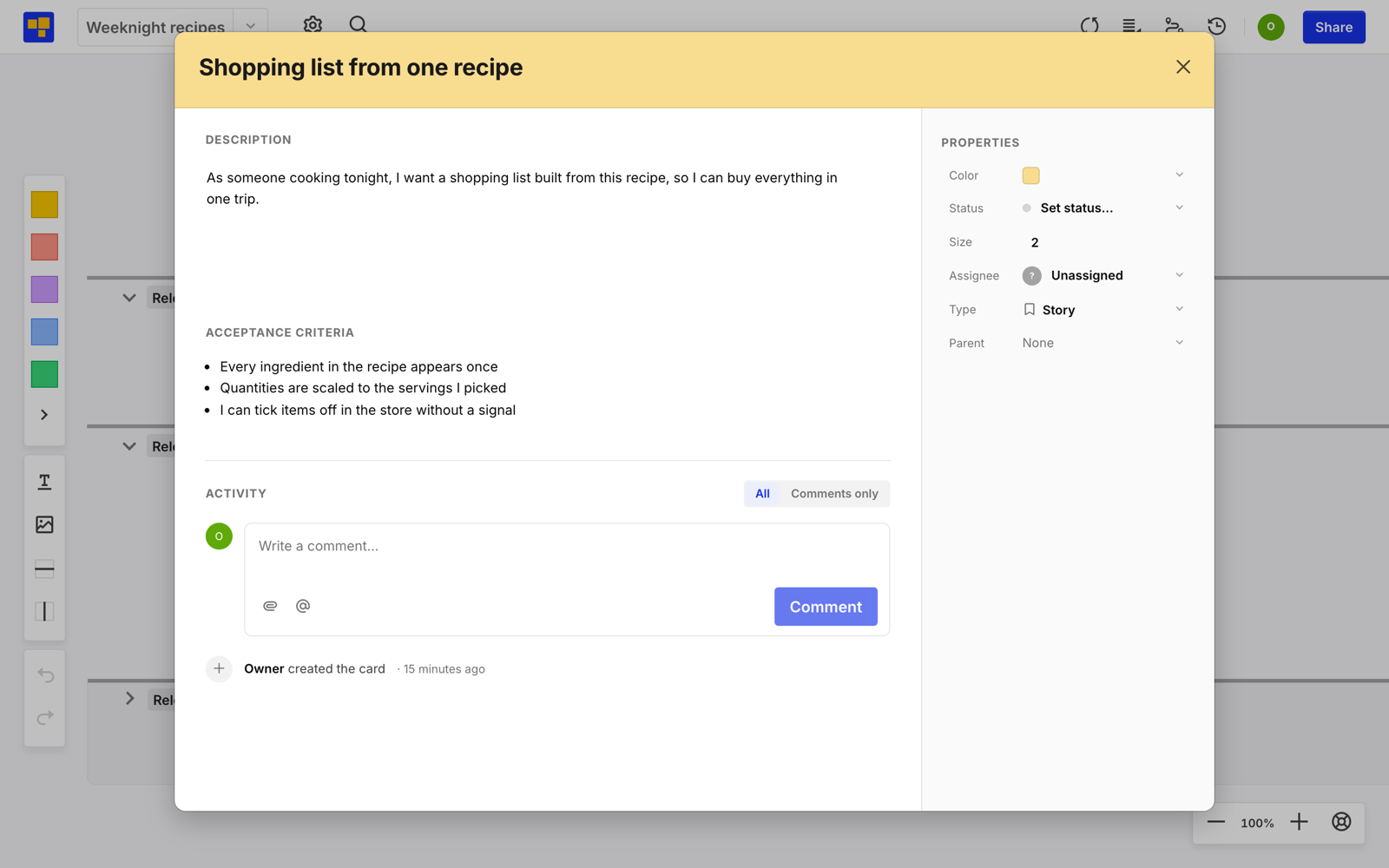Click the undo arrow icon
Screen dimensions: 1389x868
click(x=45, y=675)
